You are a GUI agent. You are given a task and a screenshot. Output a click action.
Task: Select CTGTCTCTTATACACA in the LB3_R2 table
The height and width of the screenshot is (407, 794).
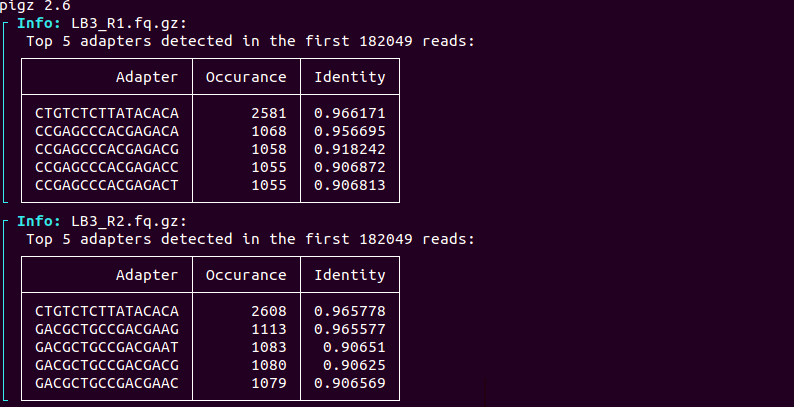107,311
